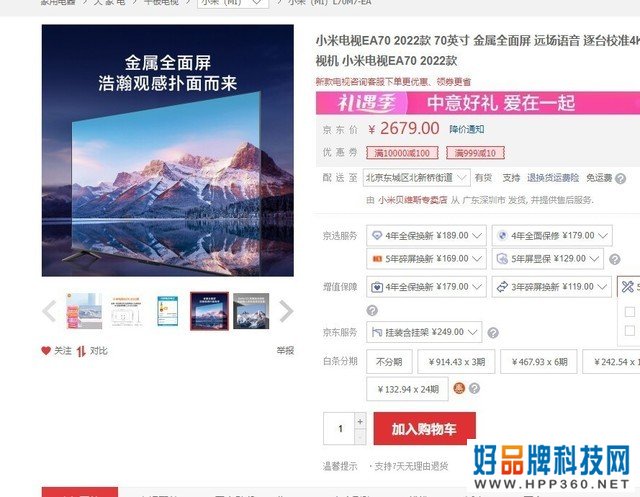Image resolution: width=640 pixels, height=497 pixels.
Task: Click help icon below 增值保障 options
Action: pyautogui.click(x=372, y=310)
